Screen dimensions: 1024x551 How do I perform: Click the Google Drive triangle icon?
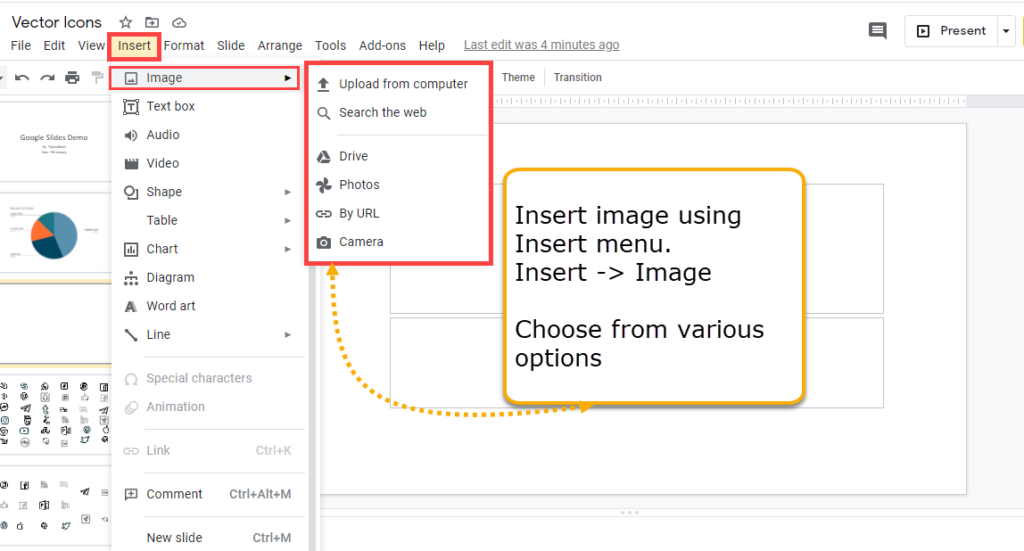click(x=323, y=157)
